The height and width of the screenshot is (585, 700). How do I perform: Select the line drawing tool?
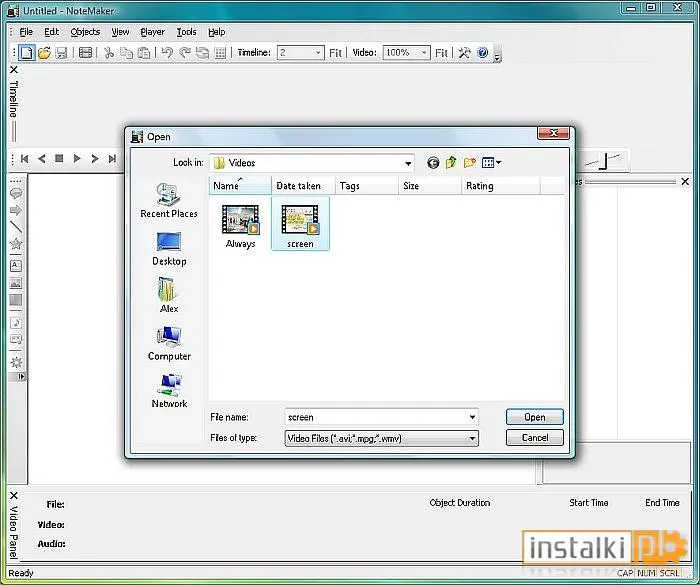click(x=16, y=227)
